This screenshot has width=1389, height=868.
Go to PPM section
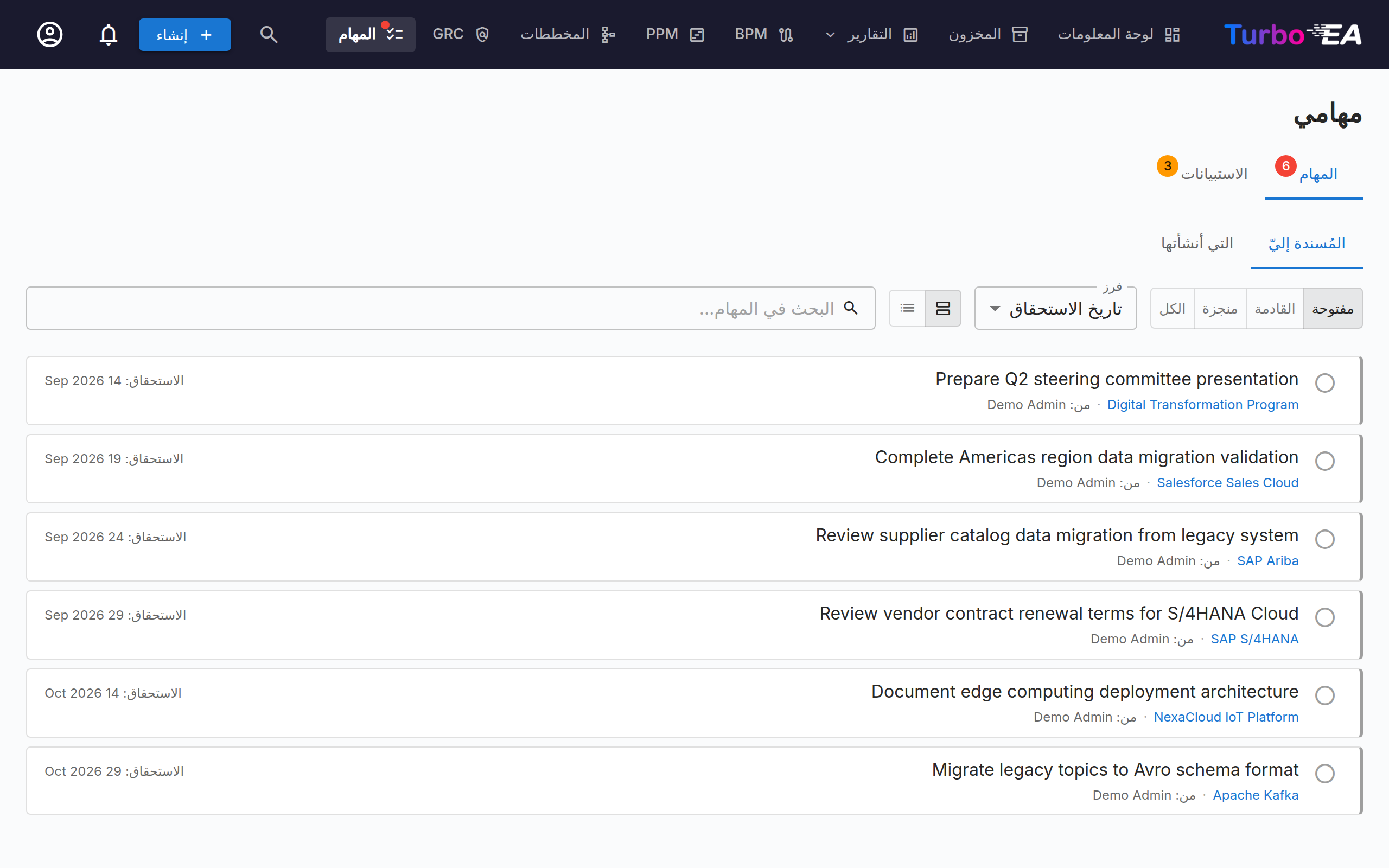click(x=675, y=34)
